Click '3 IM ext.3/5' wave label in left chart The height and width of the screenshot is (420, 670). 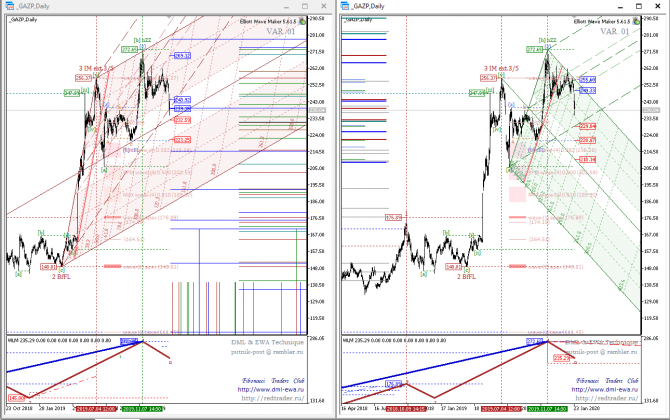pyautogui.click(x=96, y=68)
